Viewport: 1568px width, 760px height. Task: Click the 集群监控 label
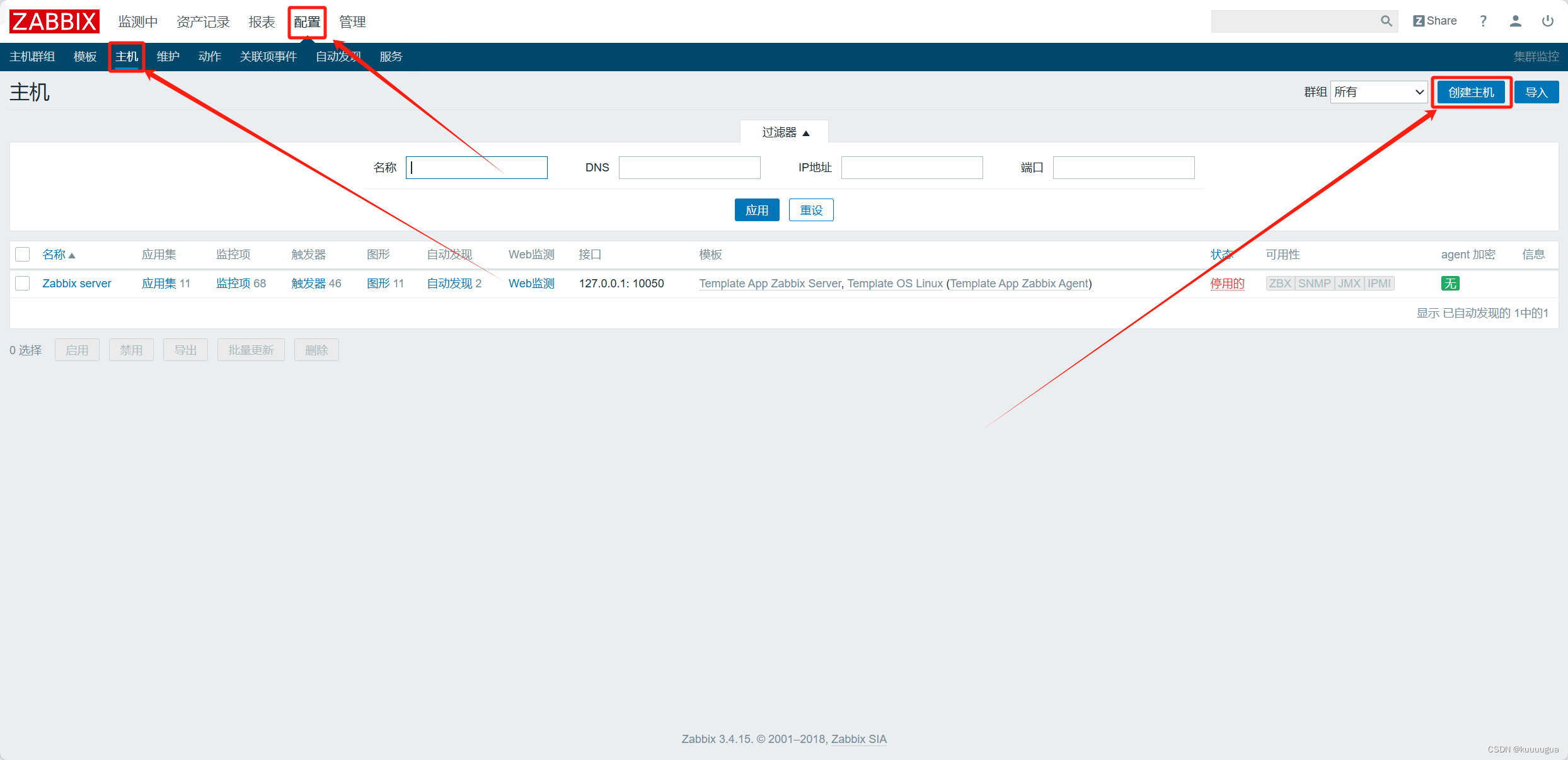(1536, 57)
